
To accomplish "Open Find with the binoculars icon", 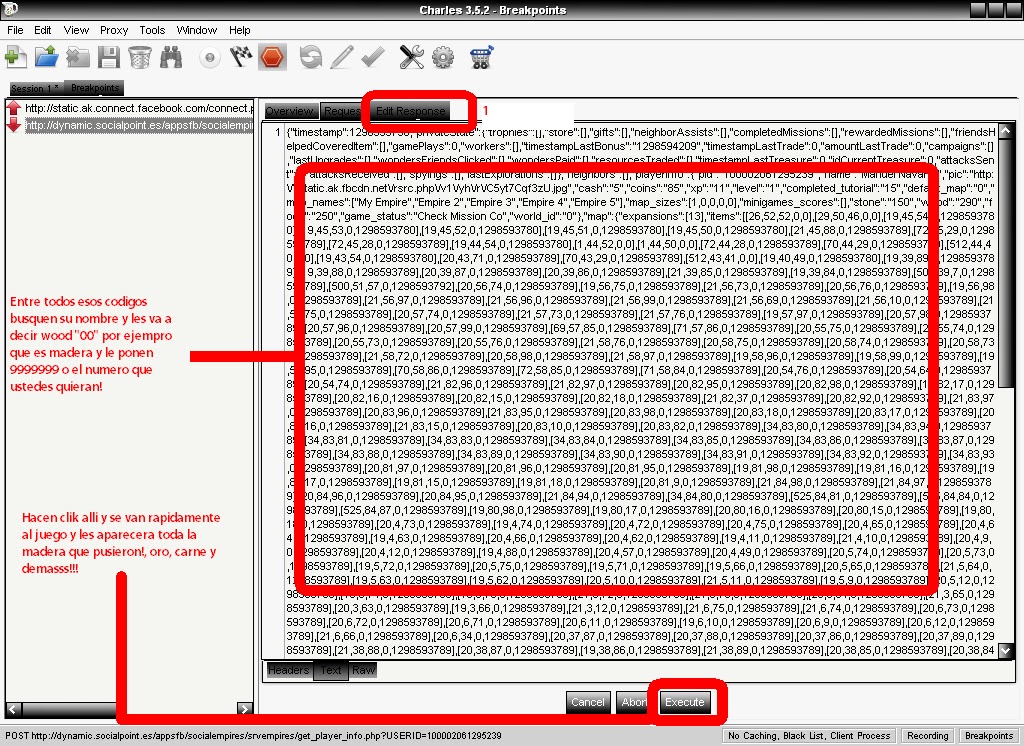I will [x=171, y=57].
